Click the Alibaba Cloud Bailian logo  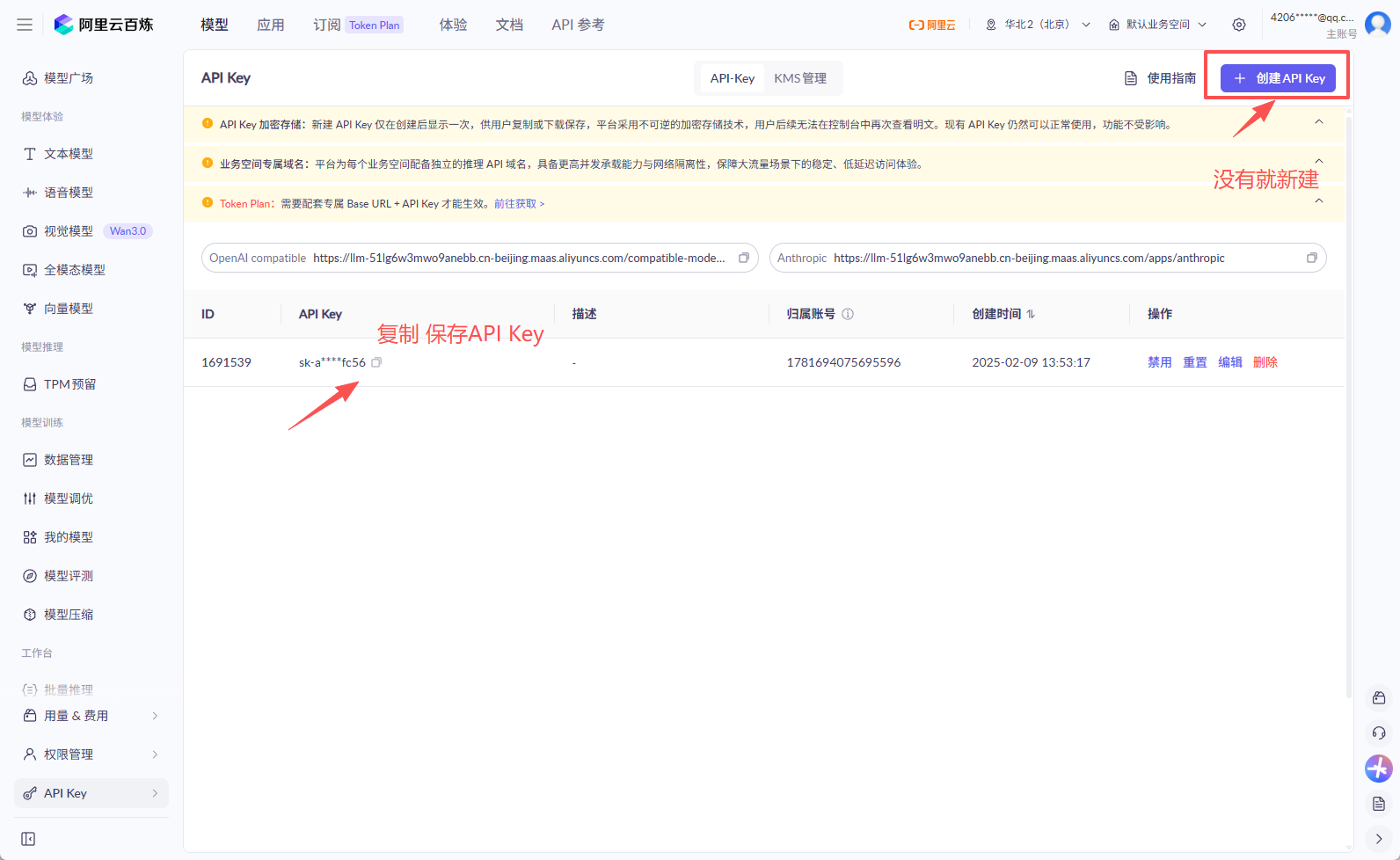click(x=104, y=25)
